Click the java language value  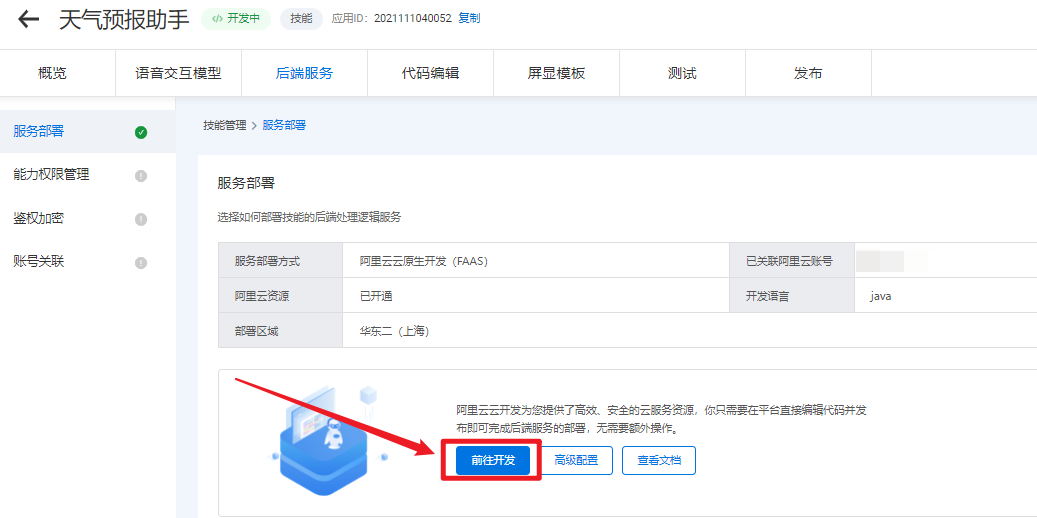881,296
